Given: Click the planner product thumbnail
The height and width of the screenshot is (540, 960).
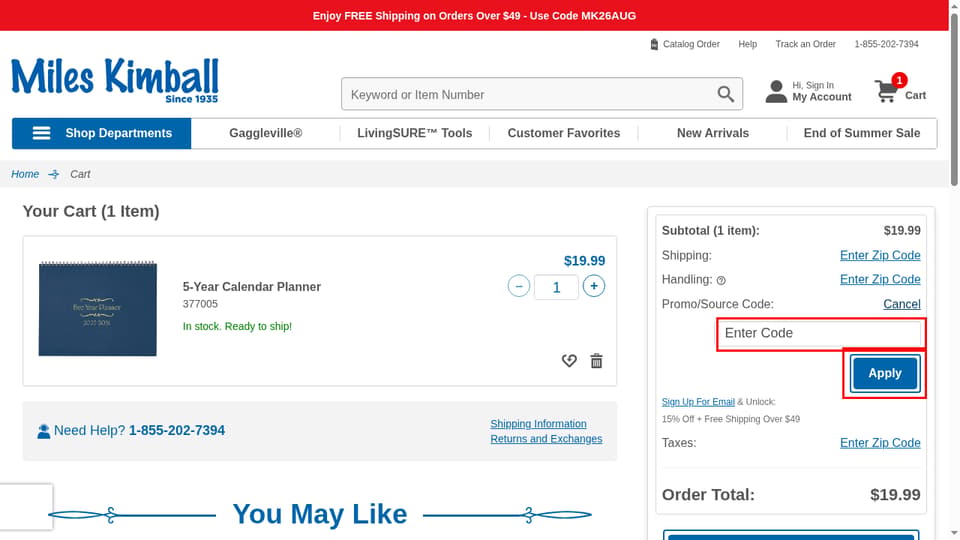Looking at the screenshot, I should click(x=97, y=309).
